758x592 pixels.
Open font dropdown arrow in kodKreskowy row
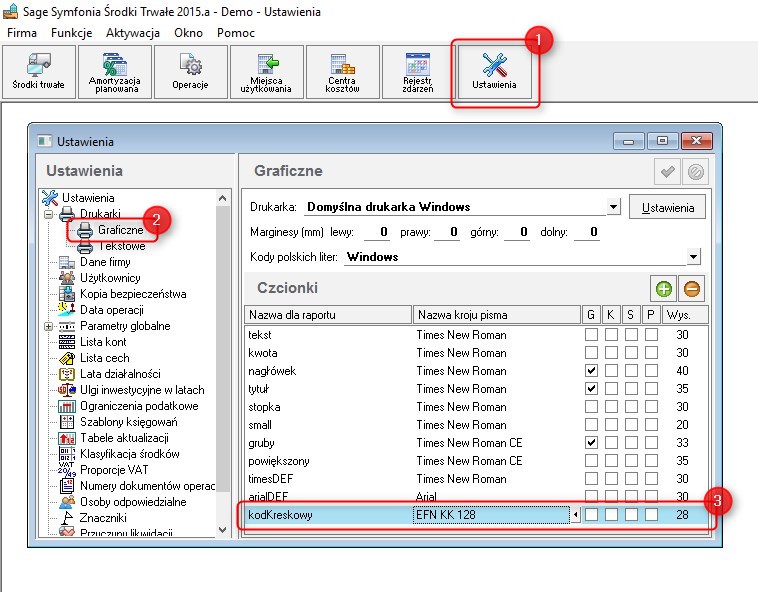[575, 515]
